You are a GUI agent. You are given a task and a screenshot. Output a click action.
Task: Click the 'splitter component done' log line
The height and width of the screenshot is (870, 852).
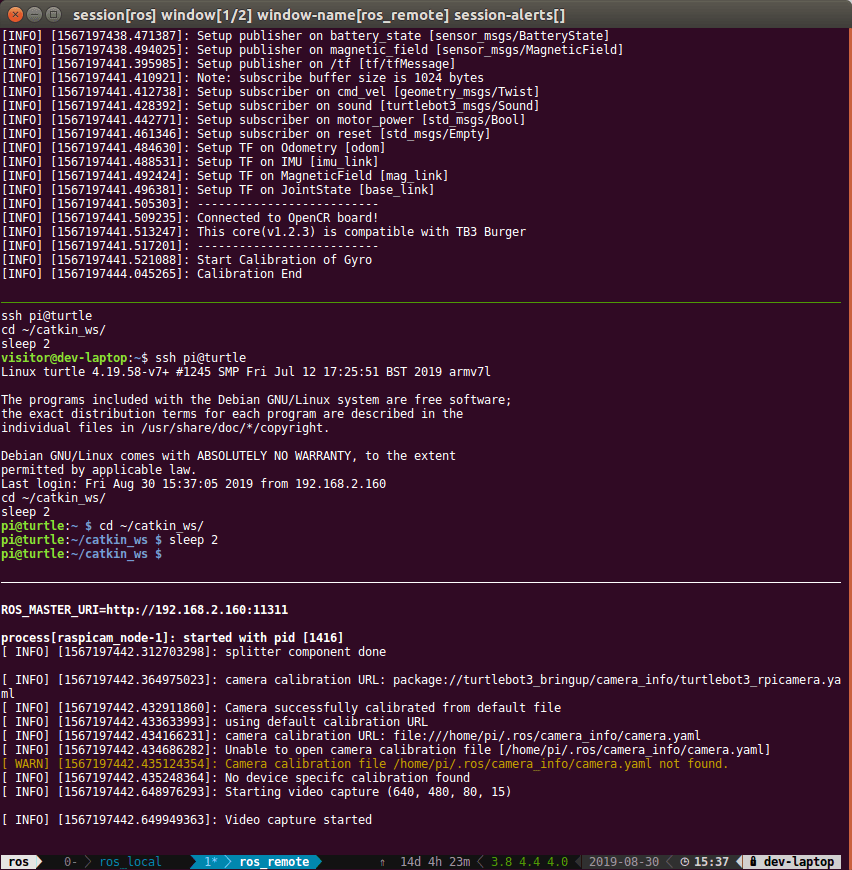pyautogui.click(x=194, y=652)
